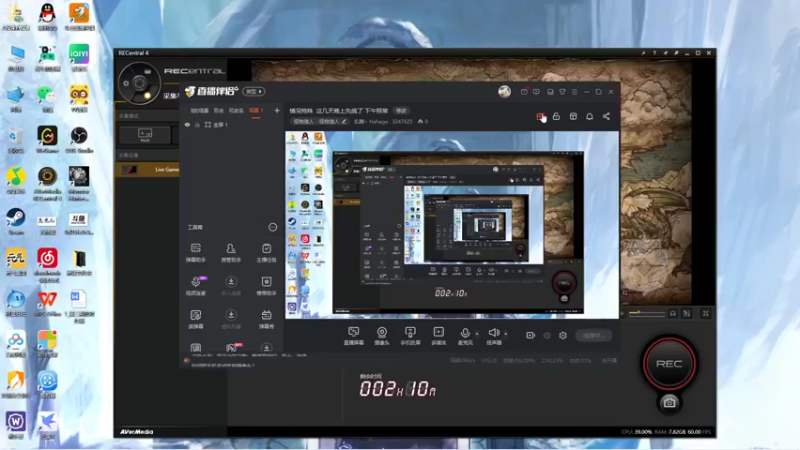Image resolution: width=800 pixels, height=450 pixels.
Task: Click the live preview thumbnail
Action: 452,225
